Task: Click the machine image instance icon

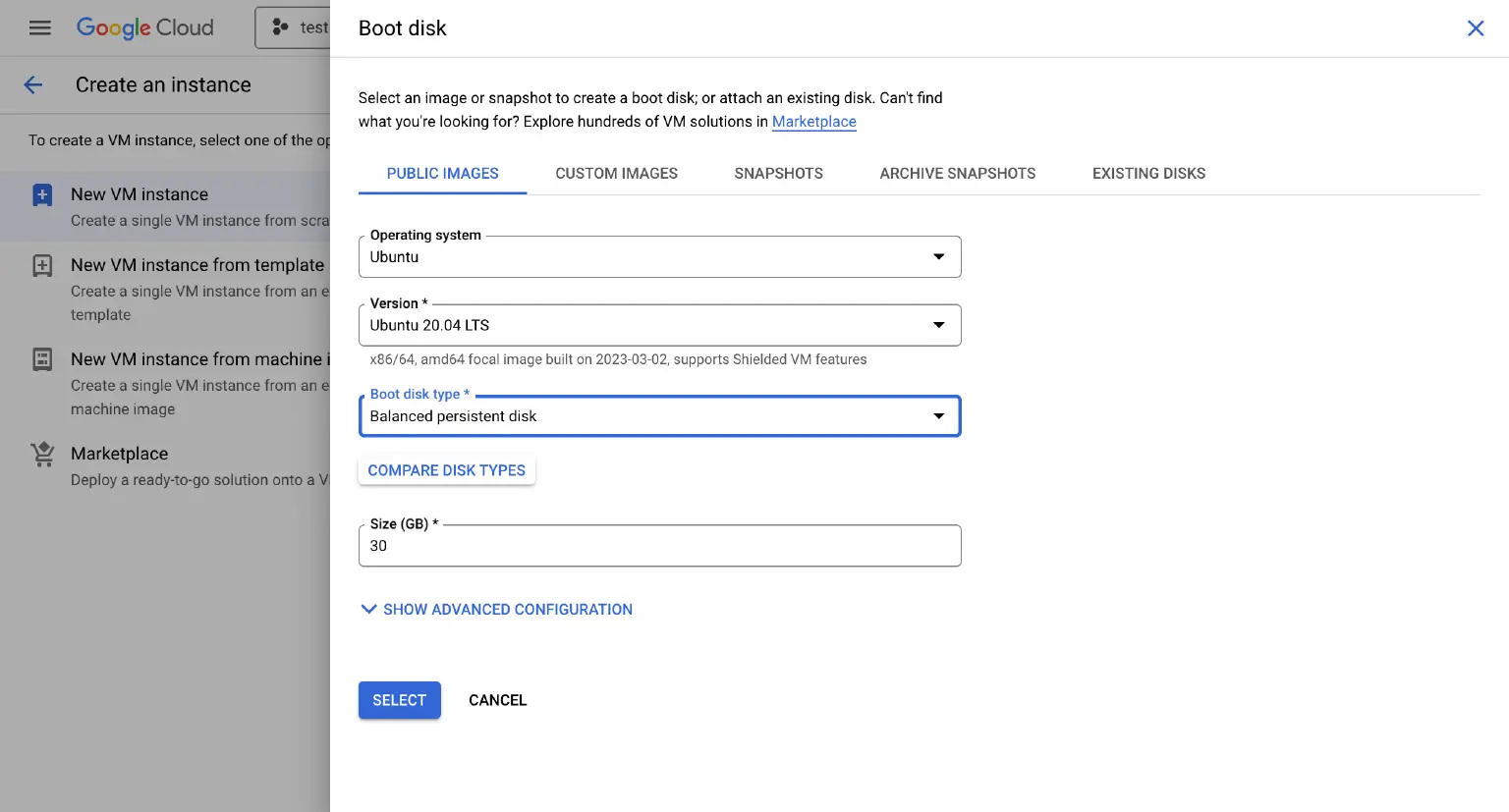Action: (42, 359)
